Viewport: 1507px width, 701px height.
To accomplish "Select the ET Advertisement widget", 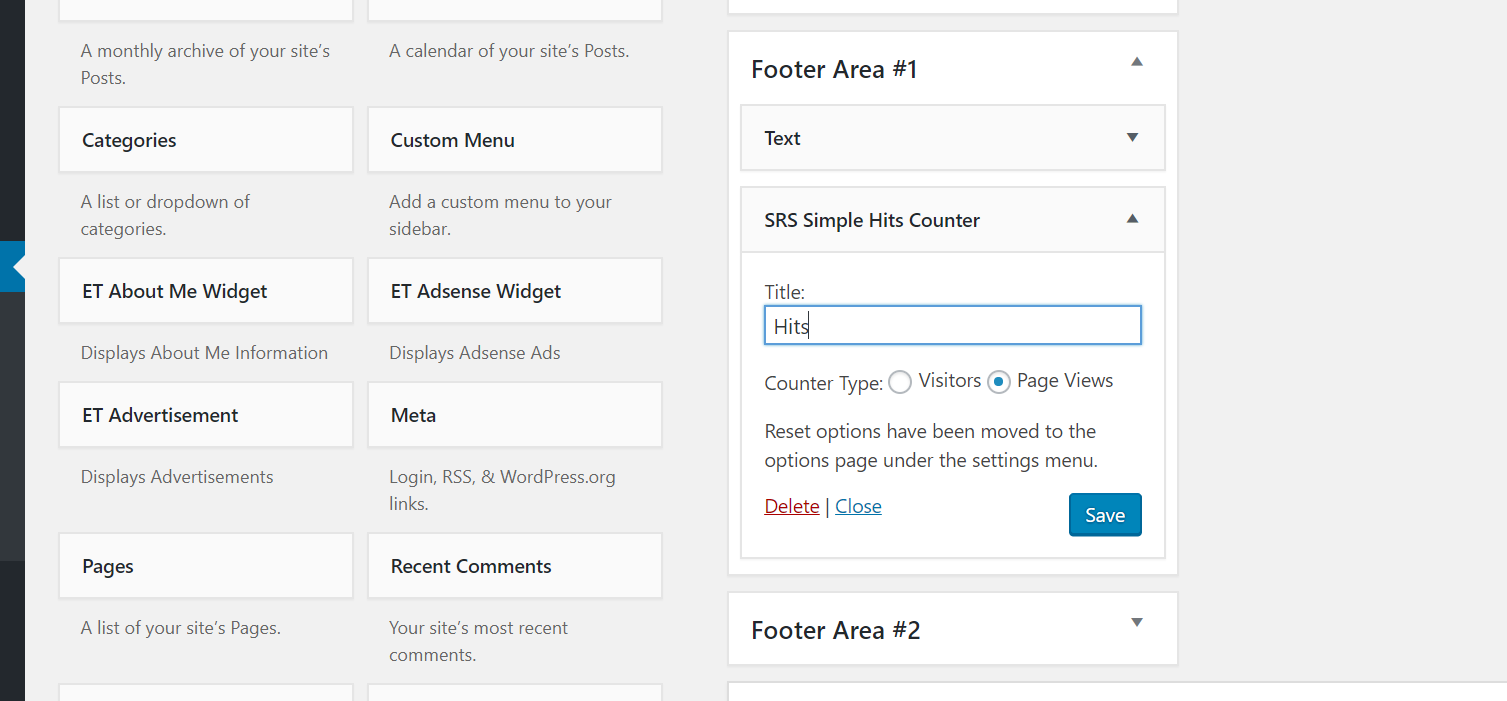I will (x=206, y=415).
